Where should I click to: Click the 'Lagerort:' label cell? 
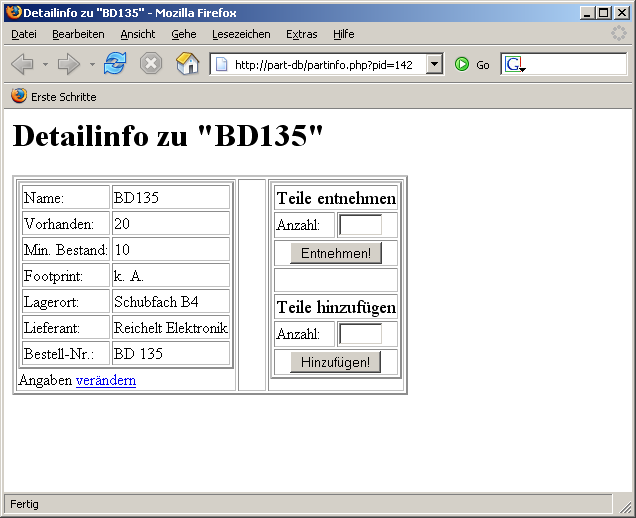(x=66, y=302)
